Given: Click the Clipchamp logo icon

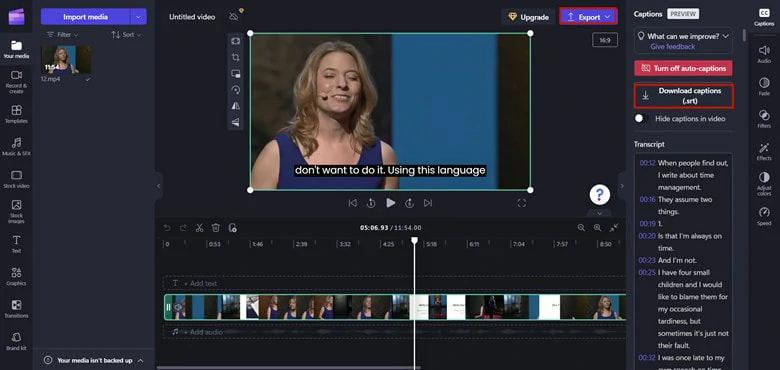Looking at the screenshot, I should [16, 16].
